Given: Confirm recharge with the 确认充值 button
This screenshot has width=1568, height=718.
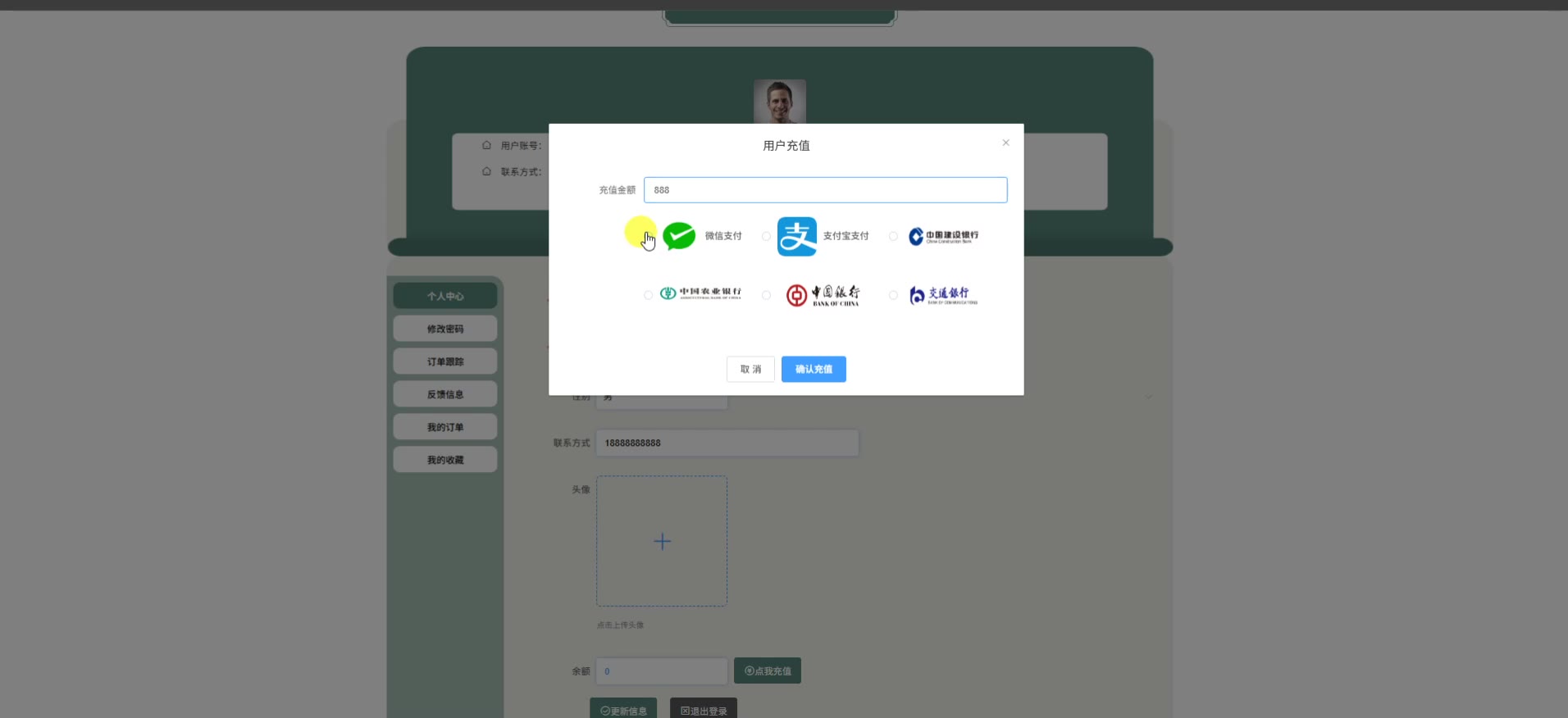Looking at the screenshot, I should [814, 369].
